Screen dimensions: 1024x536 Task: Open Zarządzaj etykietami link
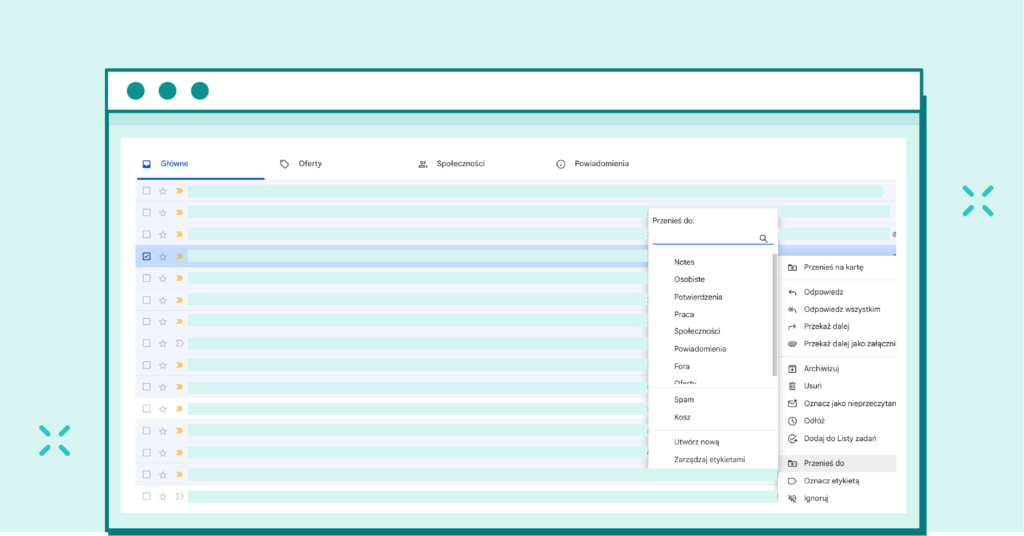click(709, 459)
